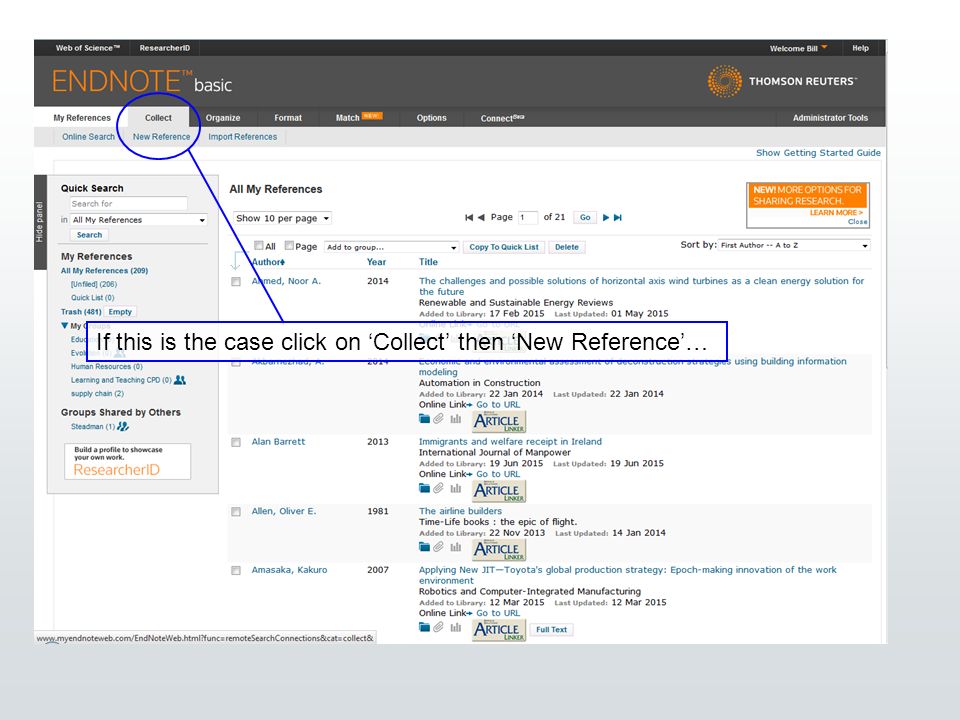
Task: Click the Hide panel side tab
Action: (x=40, y=222)
